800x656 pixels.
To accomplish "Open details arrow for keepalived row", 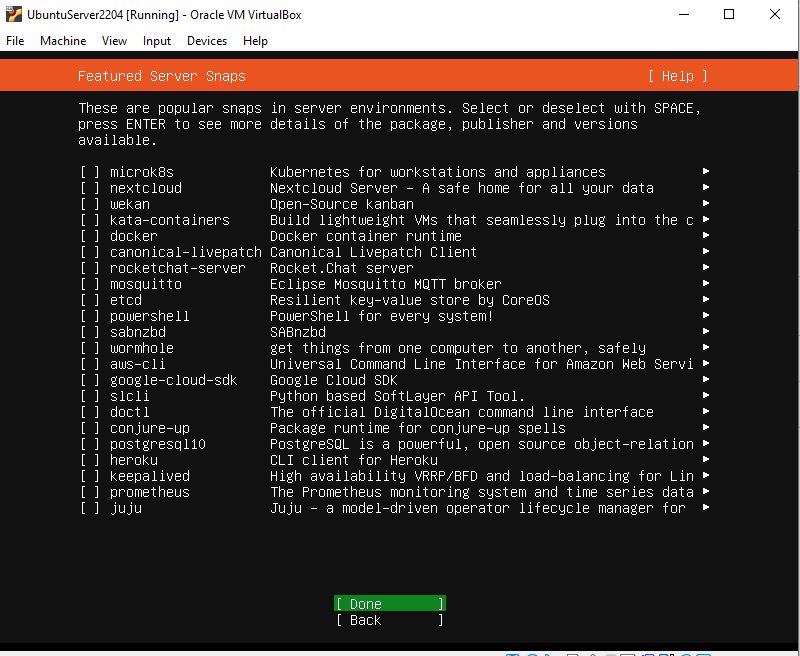I will click(x=706, y=475).
